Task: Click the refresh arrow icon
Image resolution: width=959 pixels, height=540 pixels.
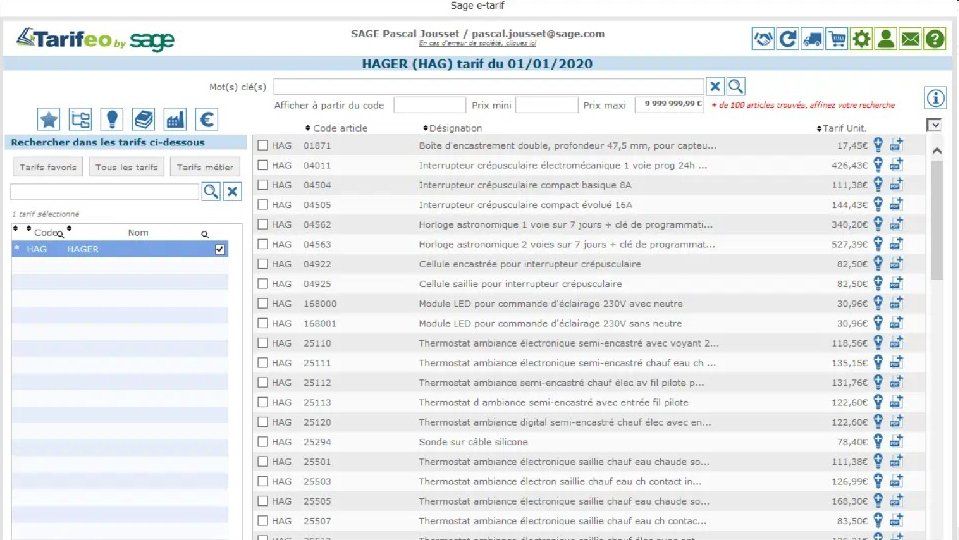Action: tap(787, 39)
